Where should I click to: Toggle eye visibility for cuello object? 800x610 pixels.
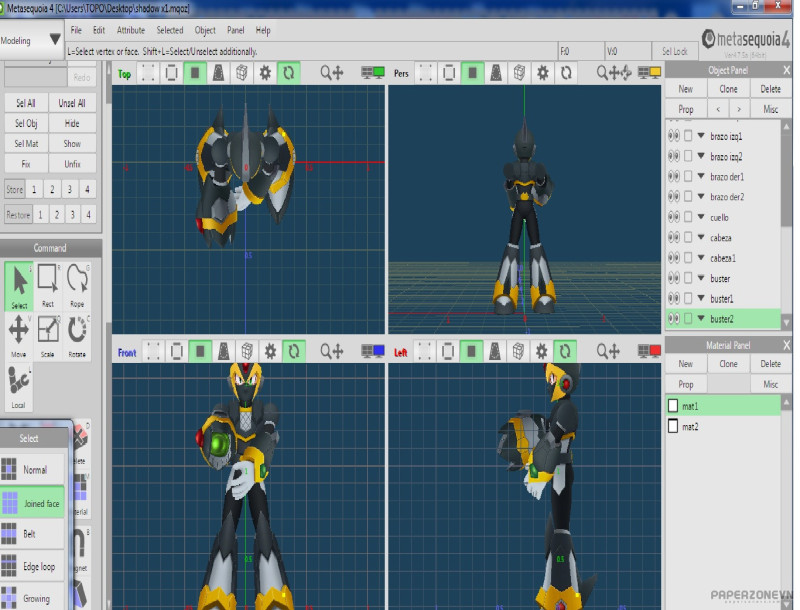coord(673,217)
